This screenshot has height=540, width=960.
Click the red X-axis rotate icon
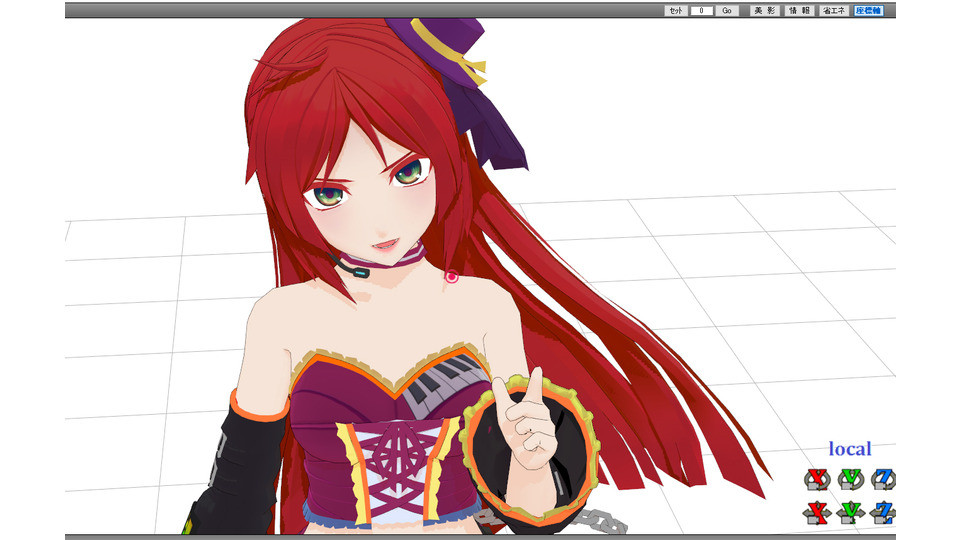click(817, 480)
